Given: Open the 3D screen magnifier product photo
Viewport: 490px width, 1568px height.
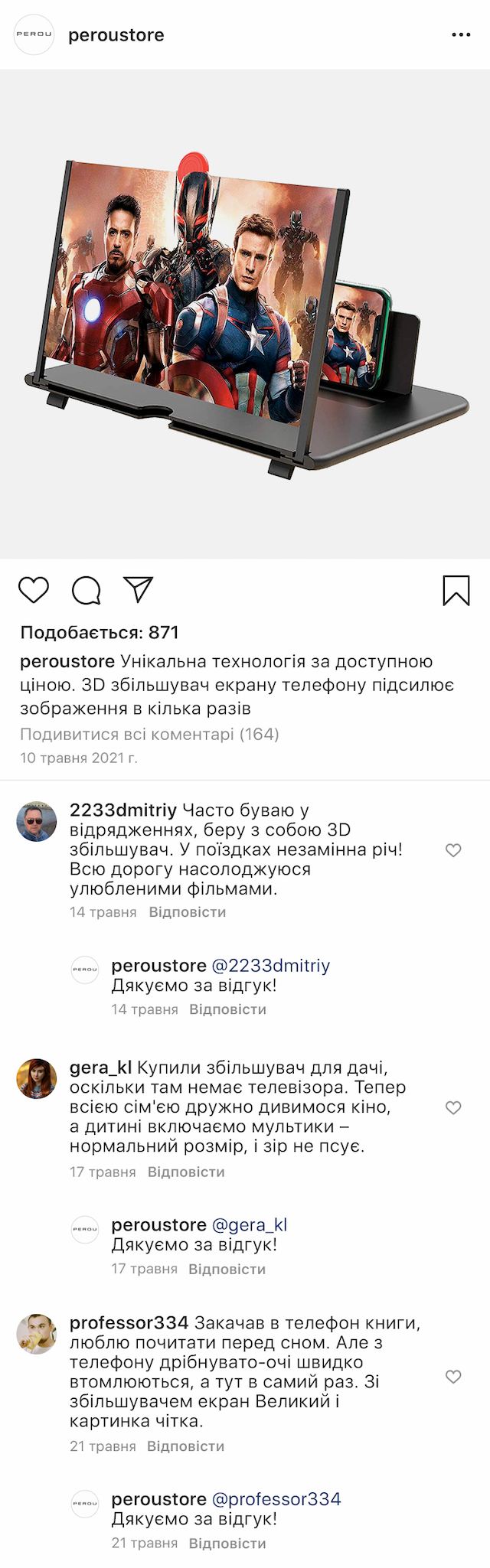Looking at the screenshot, I should (245, 314).
